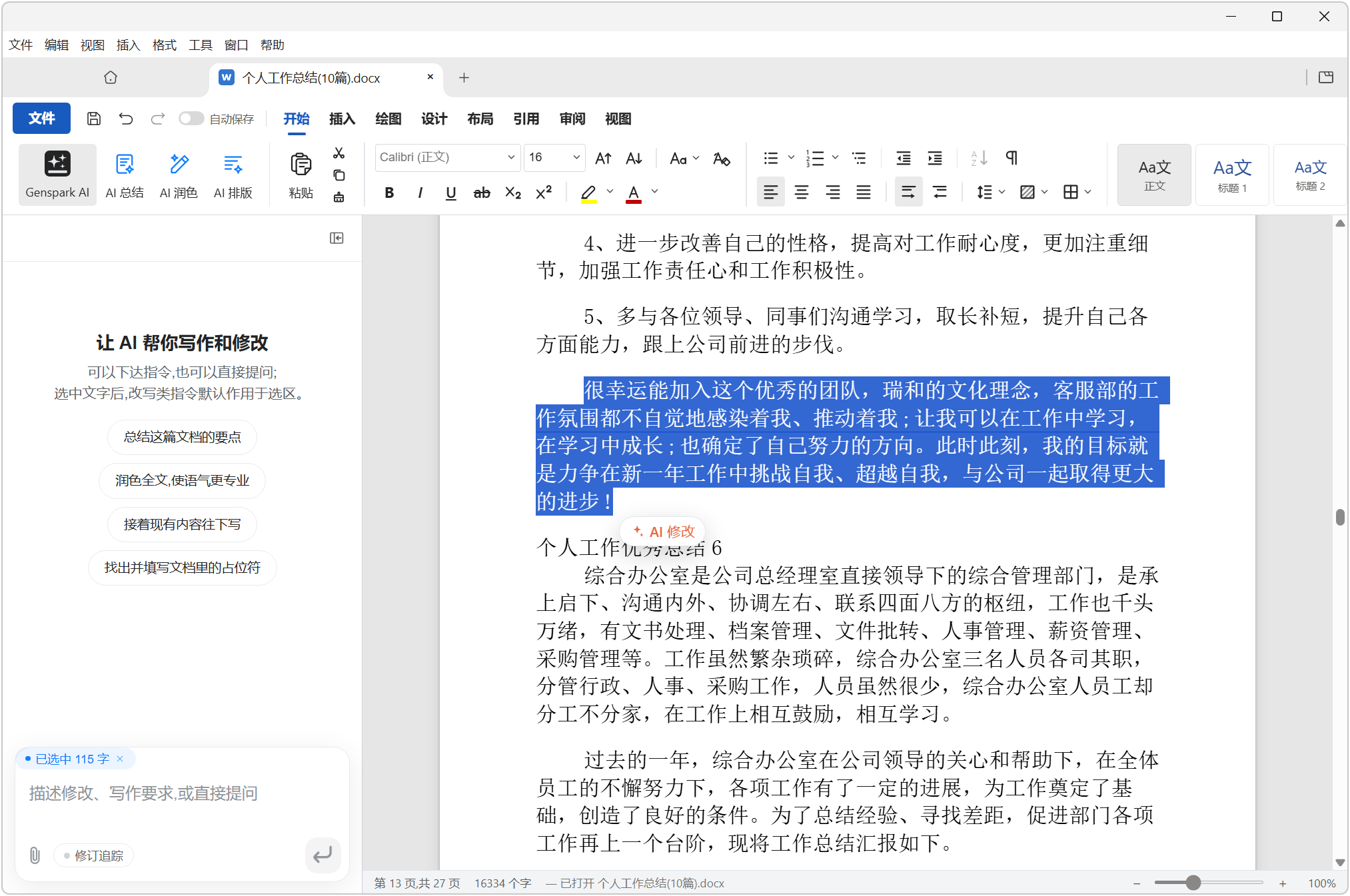Expand highlight color options arrow
The image size is (1350, 896).
(x=610, y=193)
